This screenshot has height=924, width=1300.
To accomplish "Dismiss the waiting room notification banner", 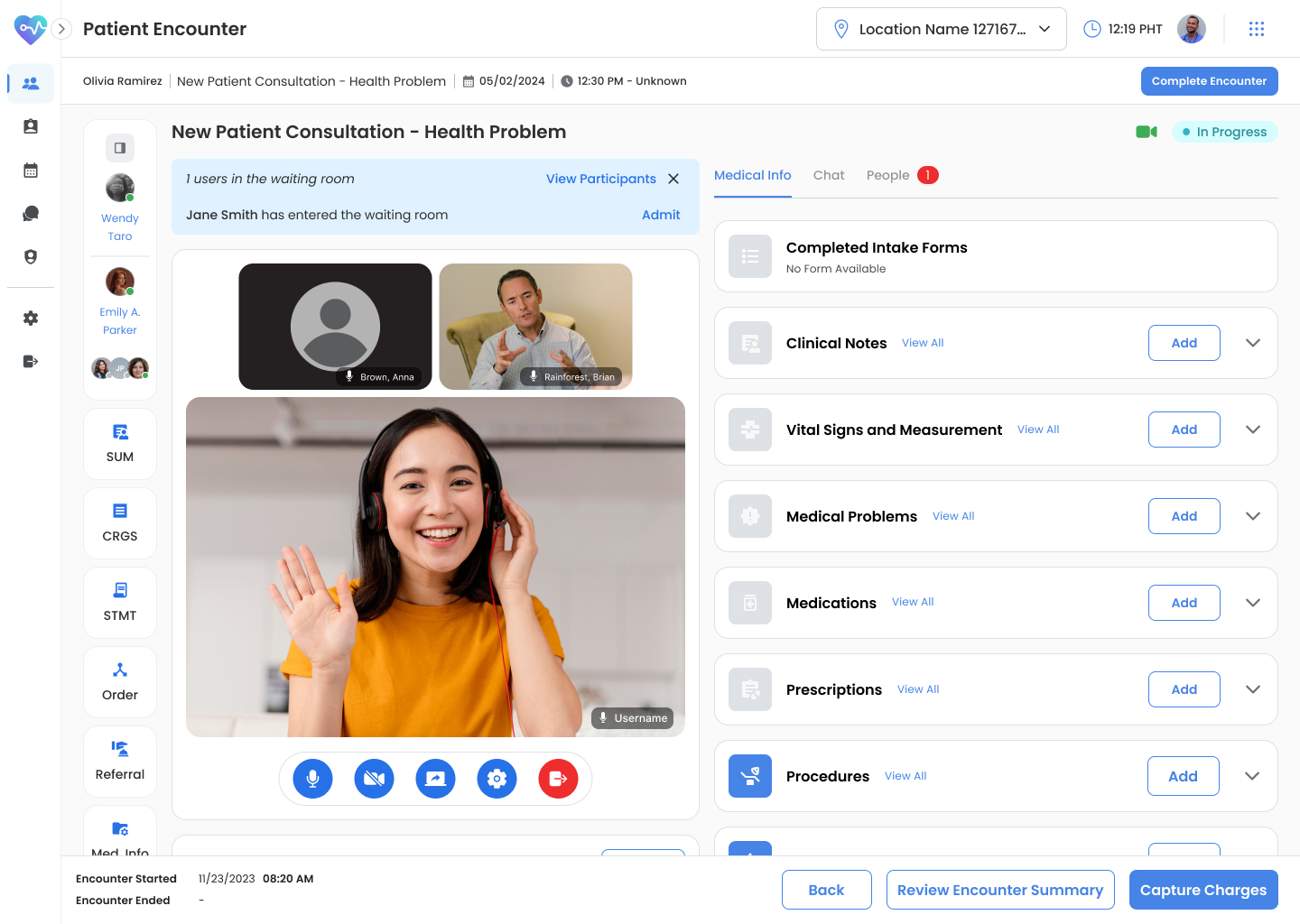I will (673, 179).
